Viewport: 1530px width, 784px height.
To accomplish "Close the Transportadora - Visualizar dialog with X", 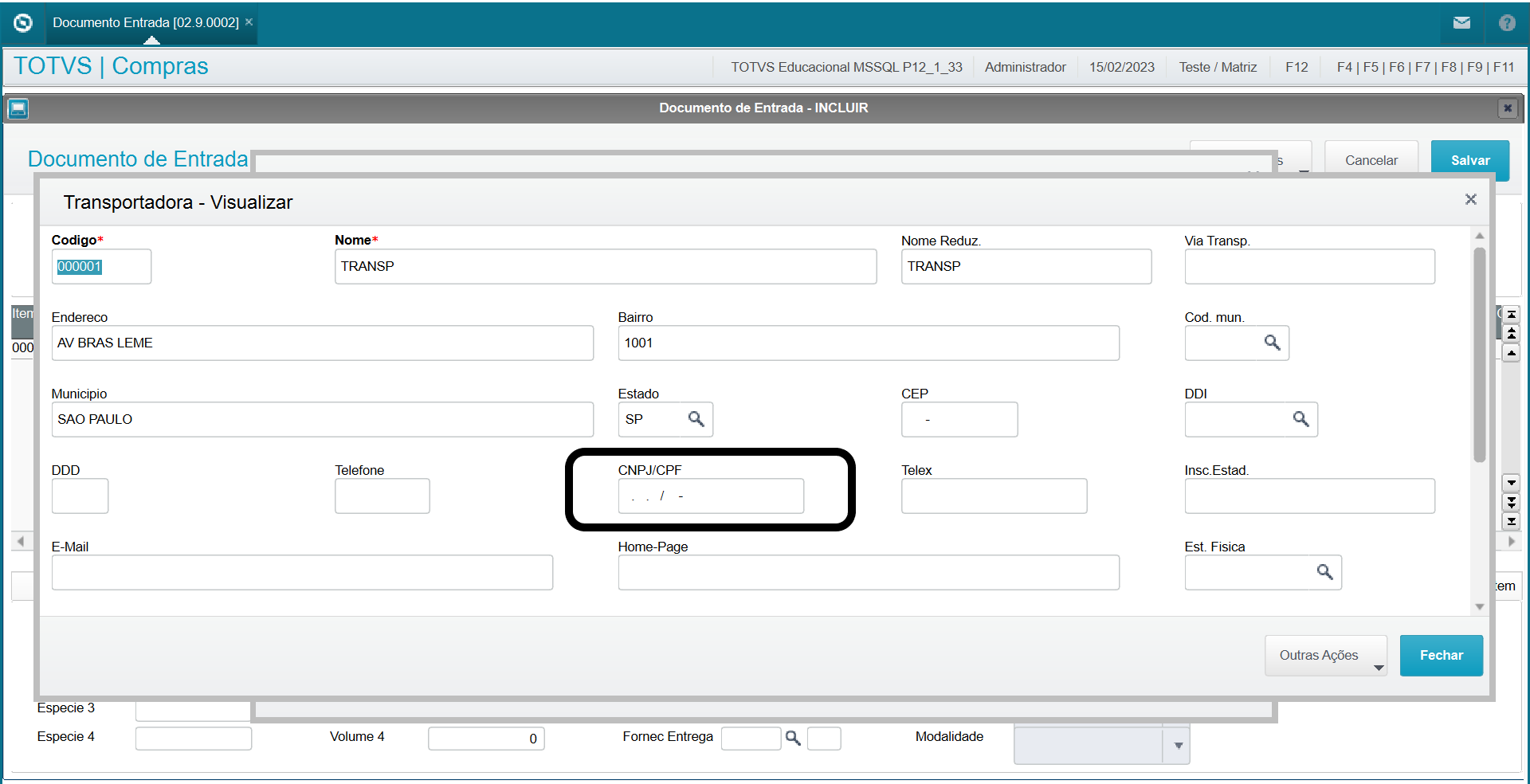I will coord(1471,199).
